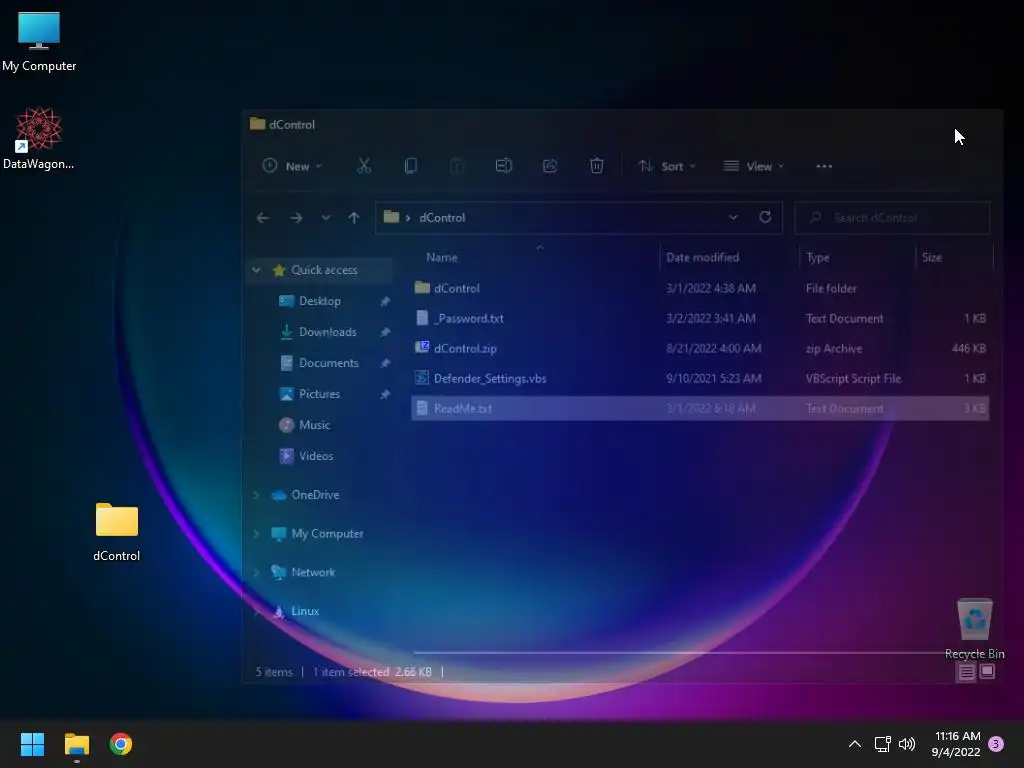Expand the address bar history dropdown

click(x=733, y=217)
